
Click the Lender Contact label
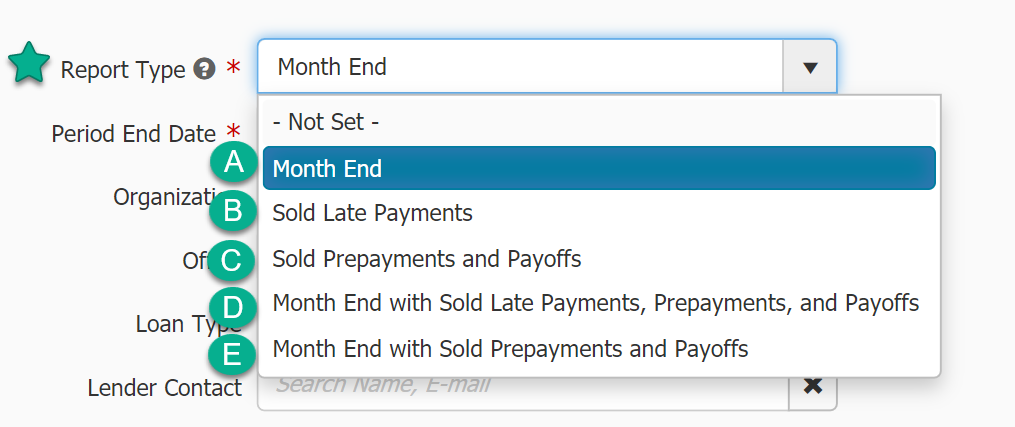pyautogui.click(x=164, y=387)
